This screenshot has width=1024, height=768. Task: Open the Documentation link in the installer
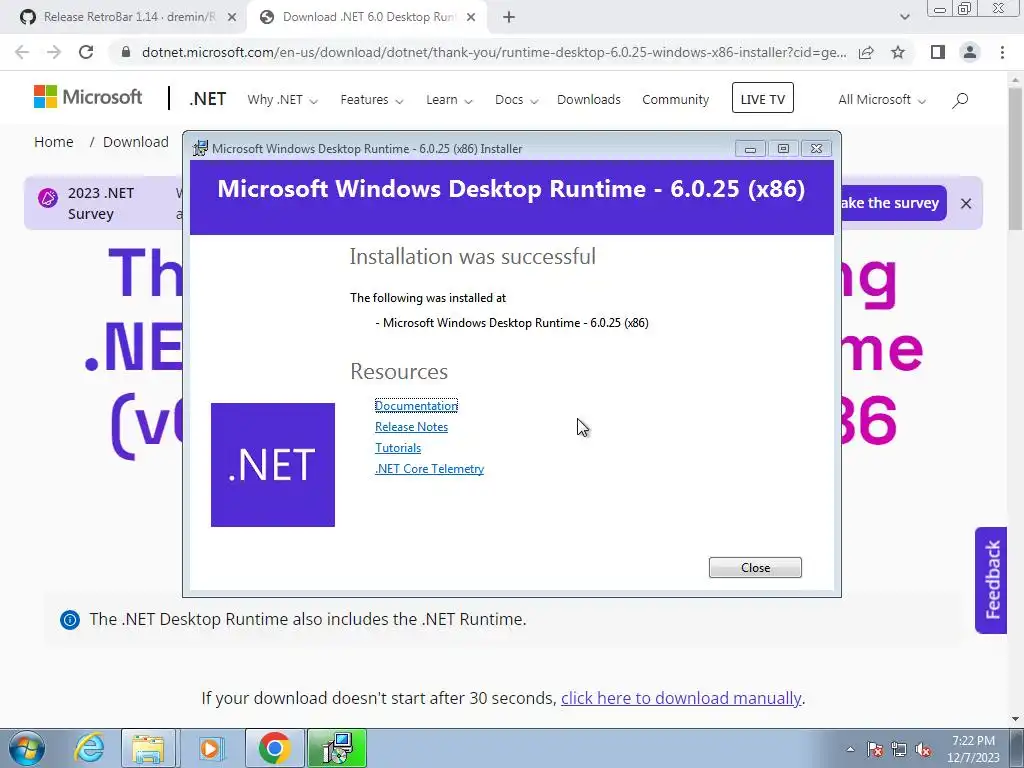[x=416, y=406]
